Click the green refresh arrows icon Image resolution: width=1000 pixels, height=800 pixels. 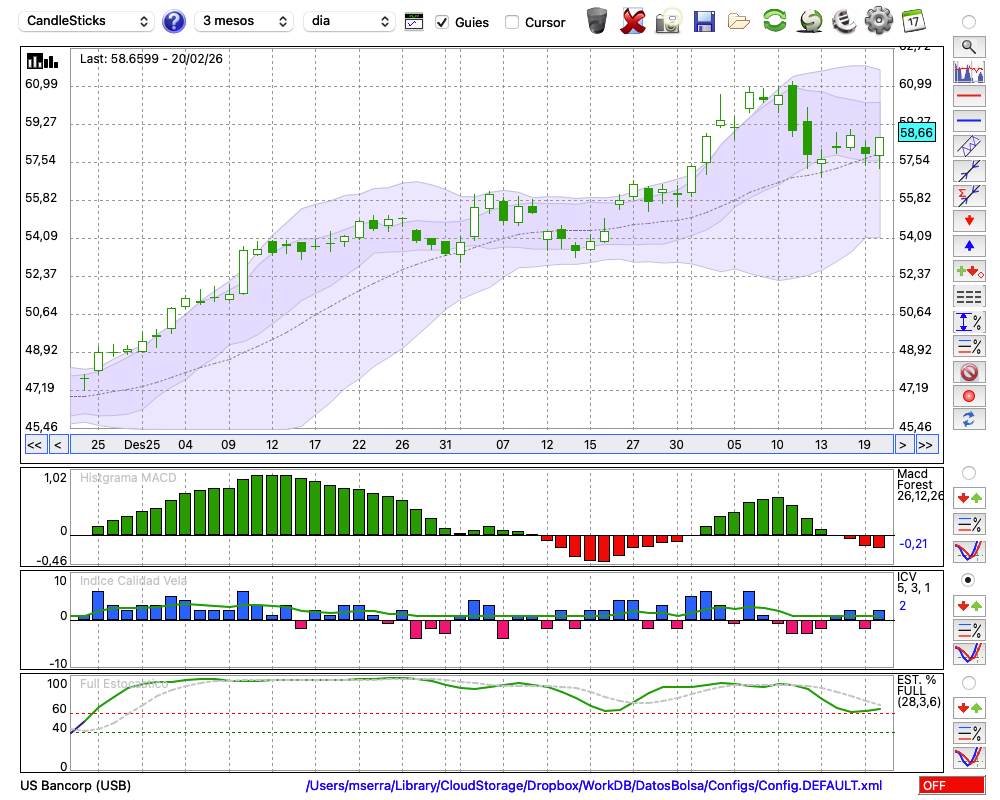(774, 20)
